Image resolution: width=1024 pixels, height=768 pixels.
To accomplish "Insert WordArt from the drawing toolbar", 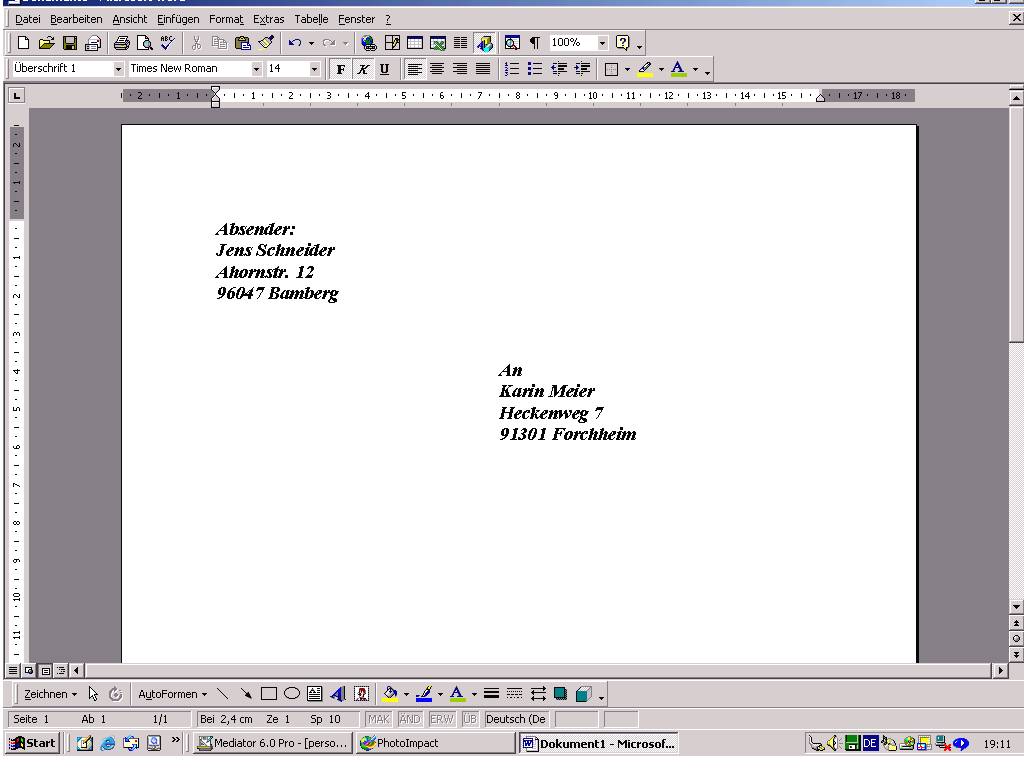I will coord(338,694).
